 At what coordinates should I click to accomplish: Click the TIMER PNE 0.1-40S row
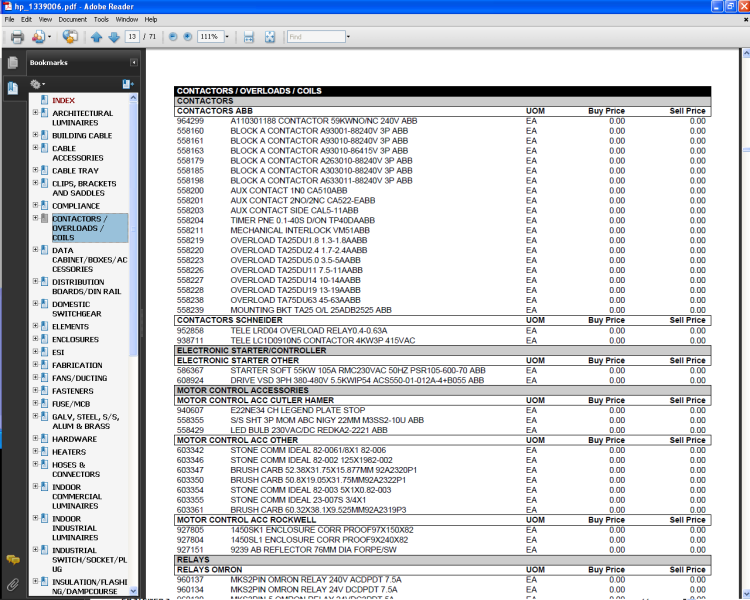441,220
